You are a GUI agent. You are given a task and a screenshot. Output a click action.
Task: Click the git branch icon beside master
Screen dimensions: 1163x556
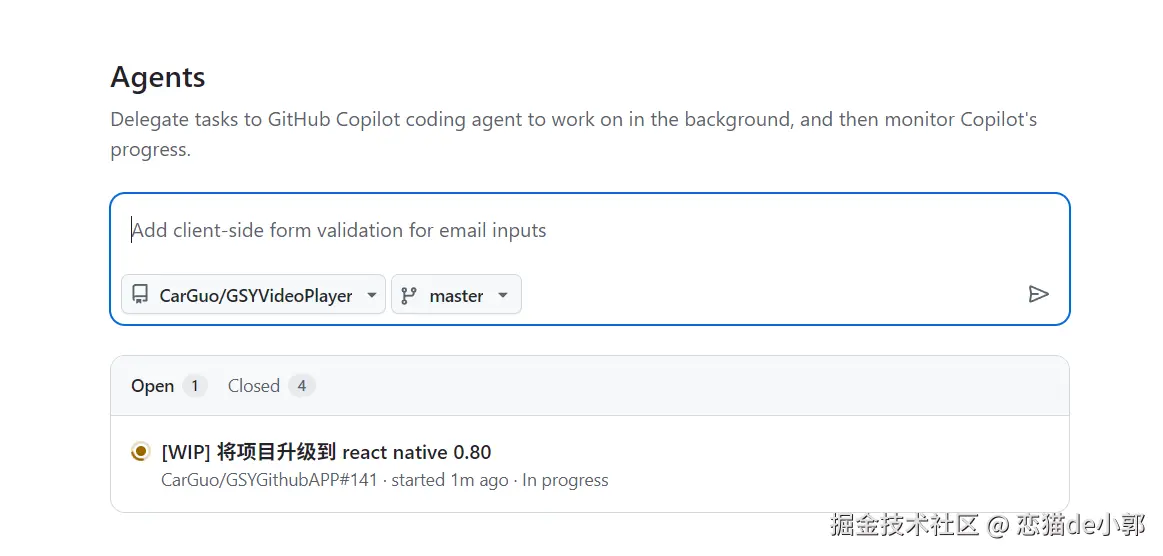(408, 295)
